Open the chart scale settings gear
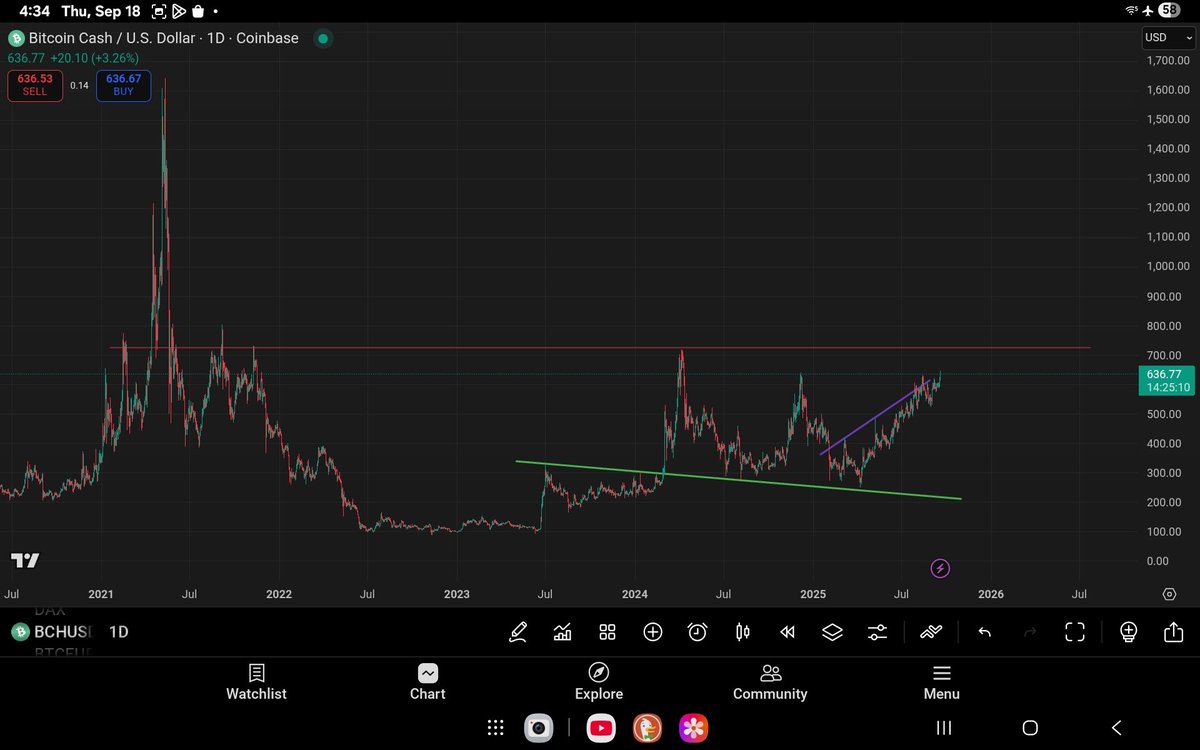This screenshot has width=1200, height=750. point(1169,593)
